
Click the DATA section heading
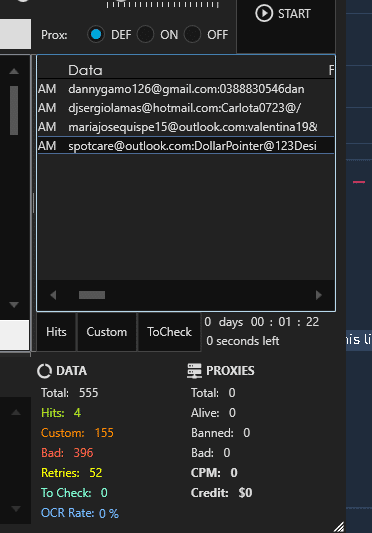coord(71,371)
